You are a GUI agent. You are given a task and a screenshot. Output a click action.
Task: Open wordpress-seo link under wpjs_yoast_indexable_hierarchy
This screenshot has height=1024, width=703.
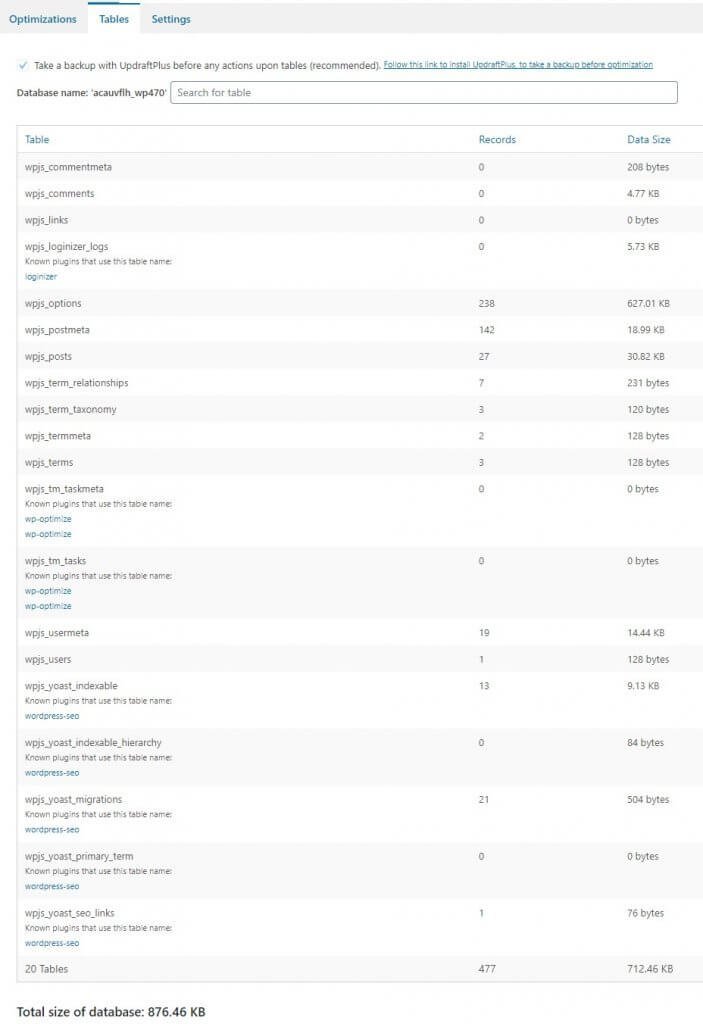pos(52,773)
